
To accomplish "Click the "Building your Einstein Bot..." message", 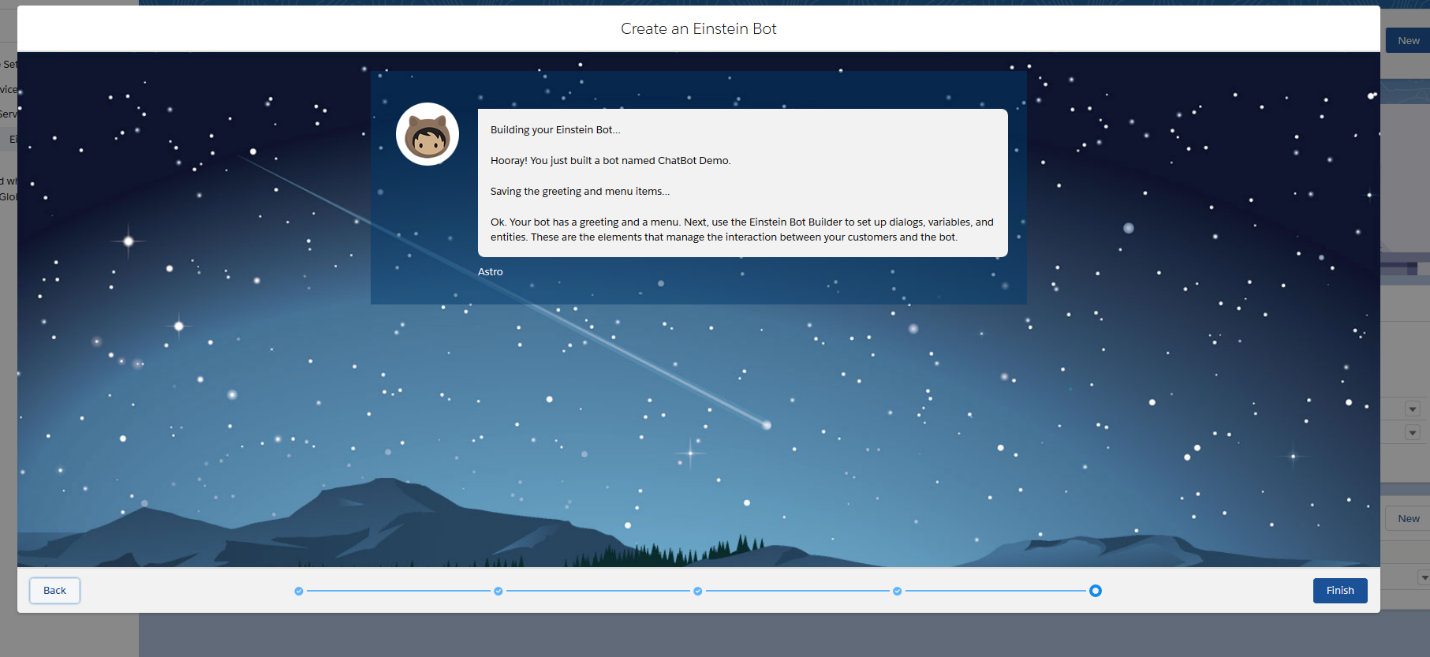I will tap(555, 130).
